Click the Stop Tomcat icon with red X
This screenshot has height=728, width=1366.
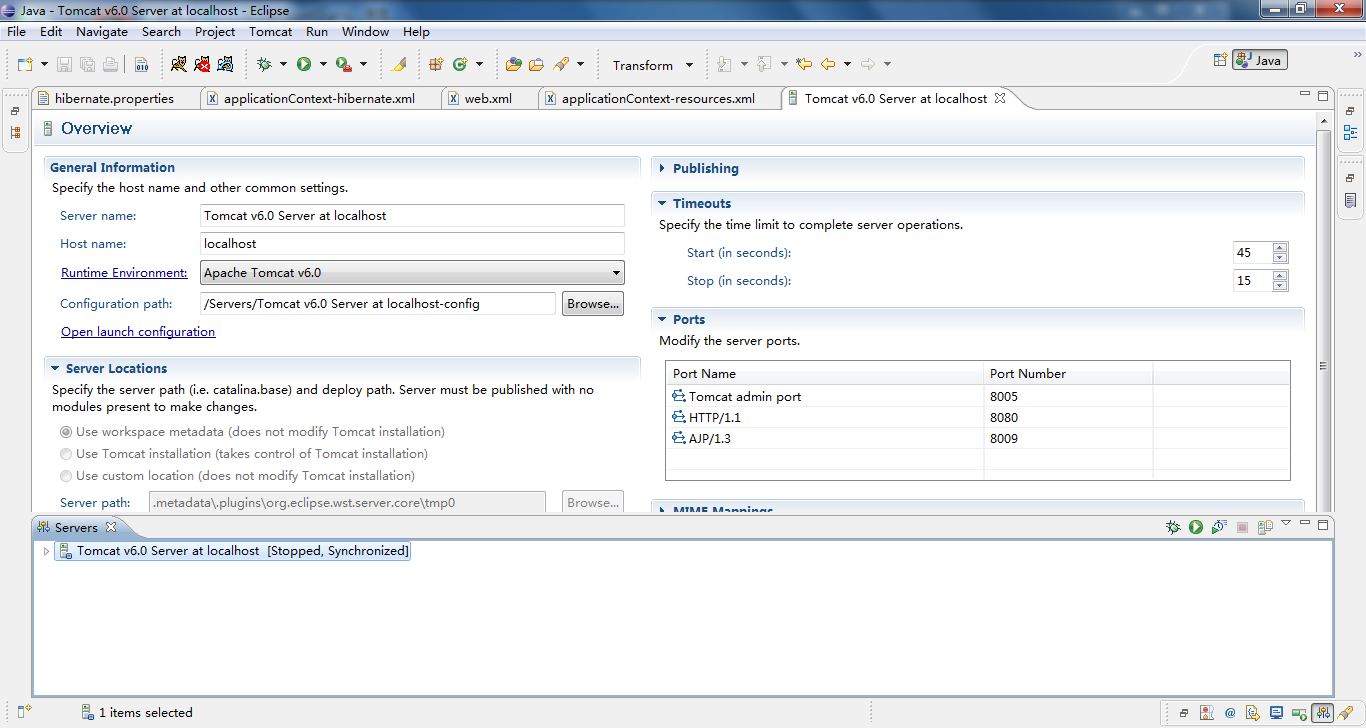[202, 64]
